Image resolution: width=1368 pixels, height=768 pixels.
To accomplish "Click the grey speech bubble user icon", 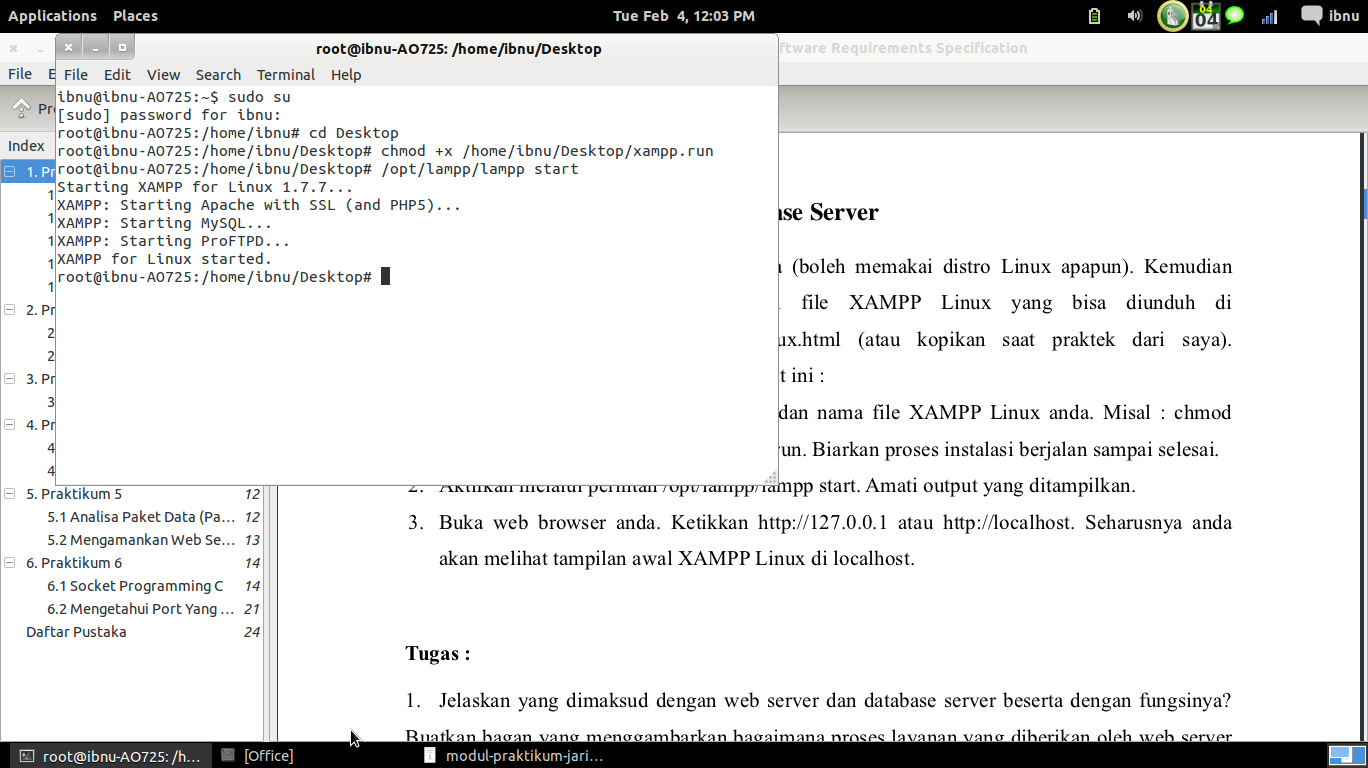I will click(1311, 15).
